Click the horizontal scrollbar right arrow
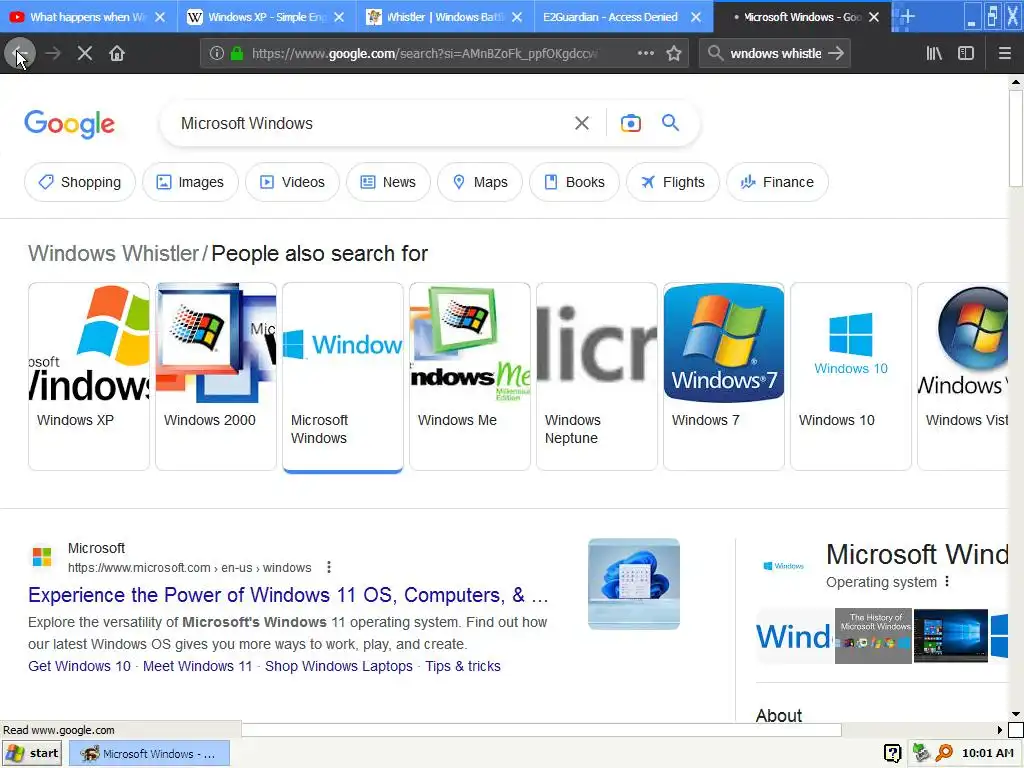 999,729
